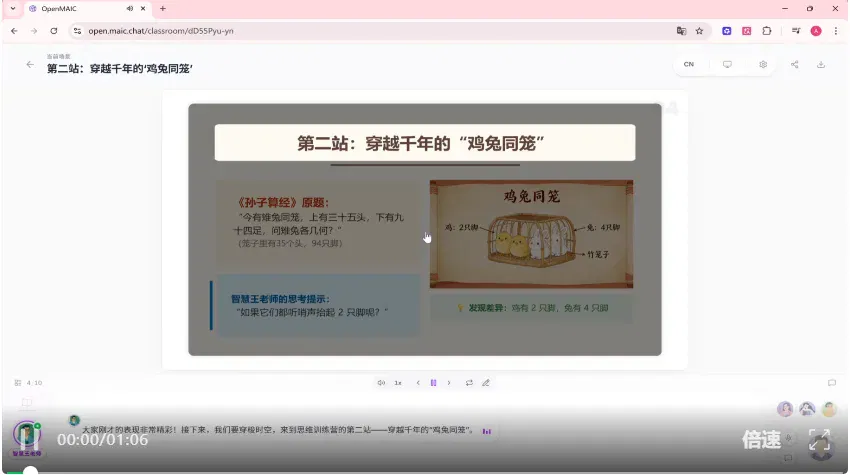
Task: Advance to the next slide with right chevron
Action: coord(449,383)
